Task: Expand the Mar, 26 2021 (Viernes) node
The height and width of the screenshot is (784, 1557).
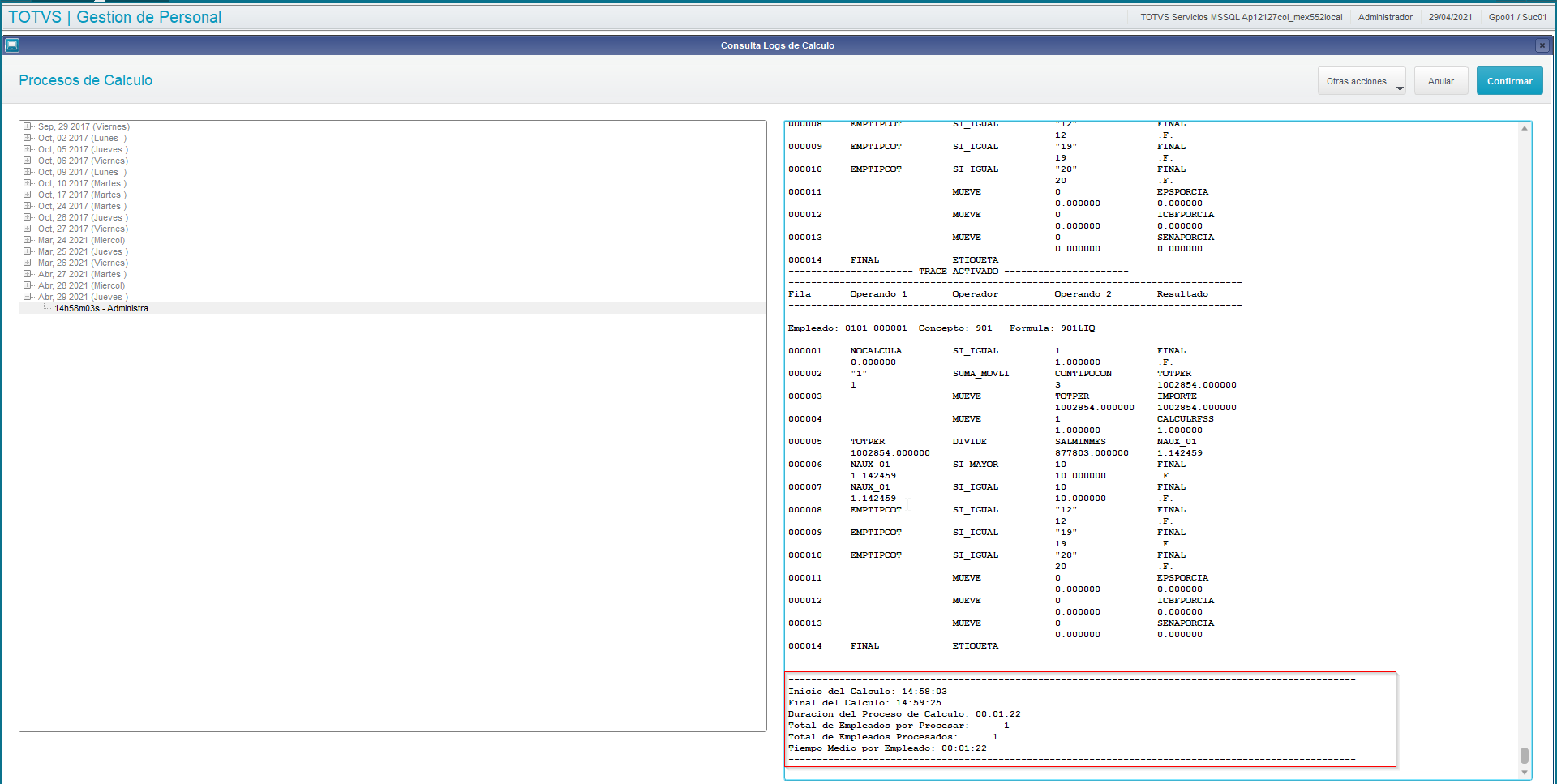Action: pyautogui.click(x=28, y=263)
